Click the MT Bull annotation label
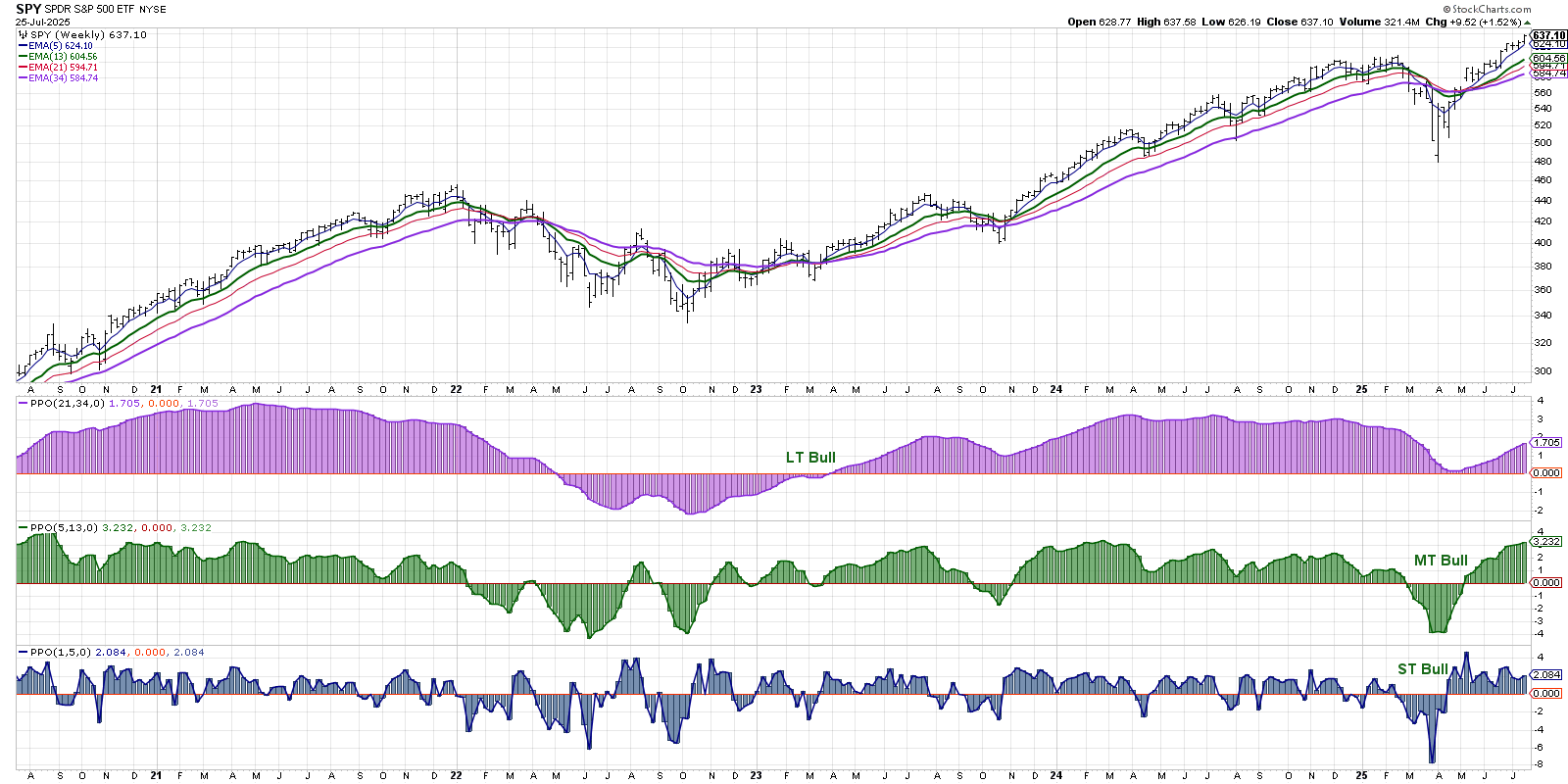Screen dimensions: 1568x784 coord(1440,561)
